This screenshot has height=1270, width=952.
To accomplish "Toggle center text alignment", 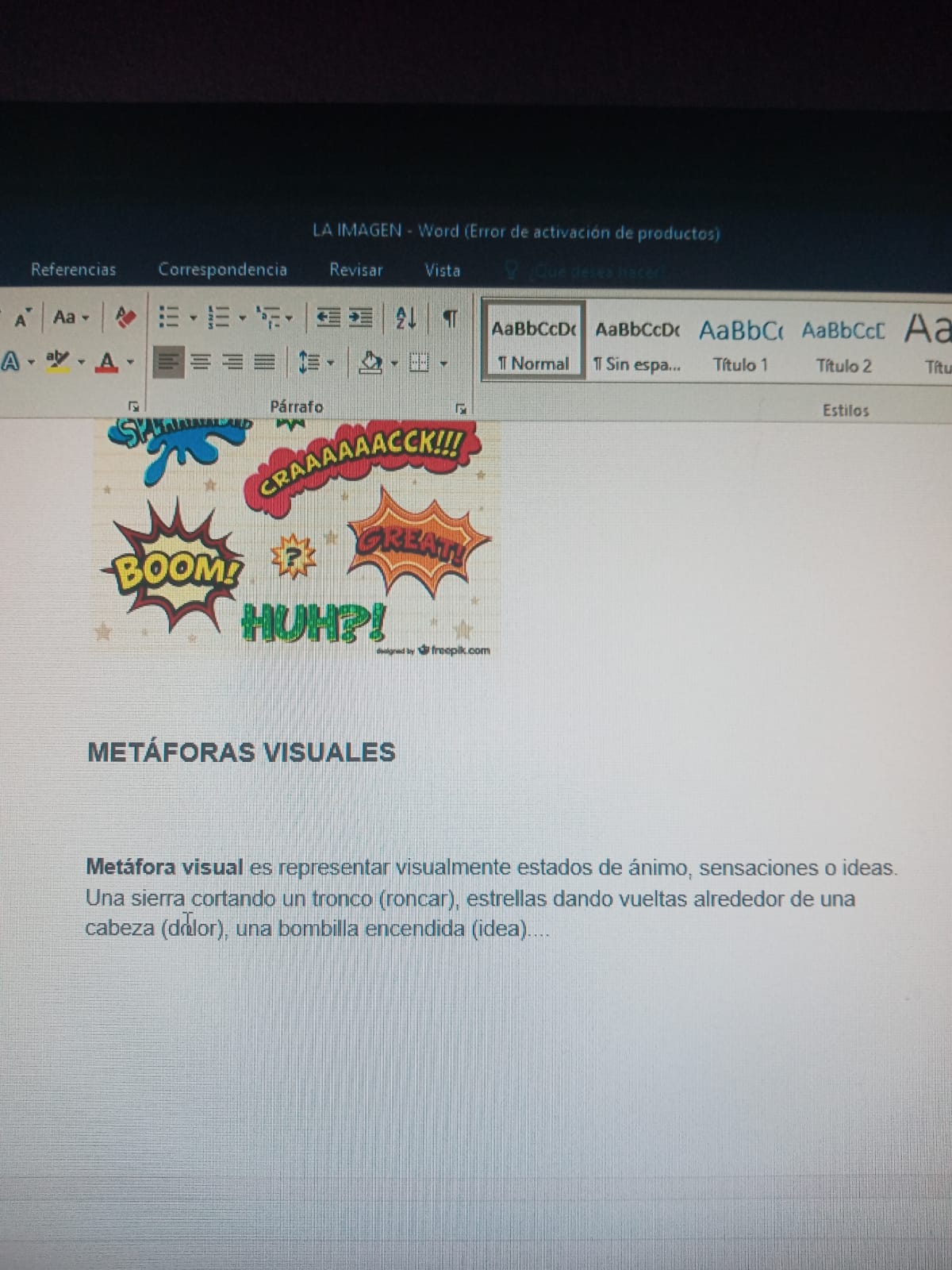I will point(202,364).
